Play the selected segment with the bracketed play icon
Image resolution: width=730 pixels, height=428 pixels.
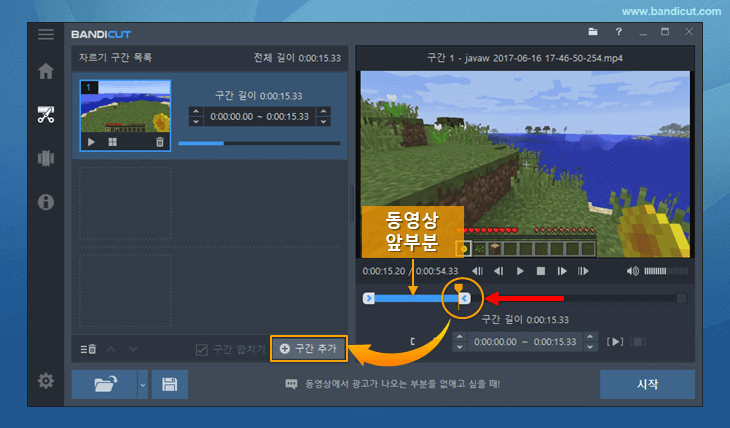coord(615,342)
